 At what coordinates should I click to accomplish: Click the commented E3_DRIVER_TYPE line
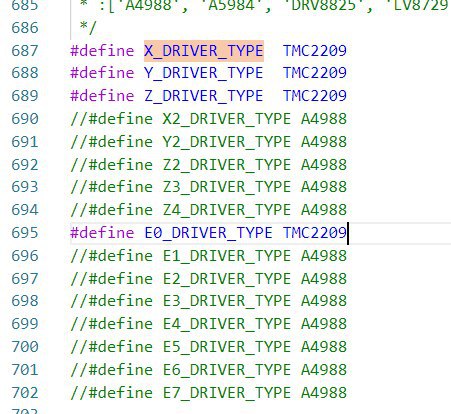(x=209, y=301)
